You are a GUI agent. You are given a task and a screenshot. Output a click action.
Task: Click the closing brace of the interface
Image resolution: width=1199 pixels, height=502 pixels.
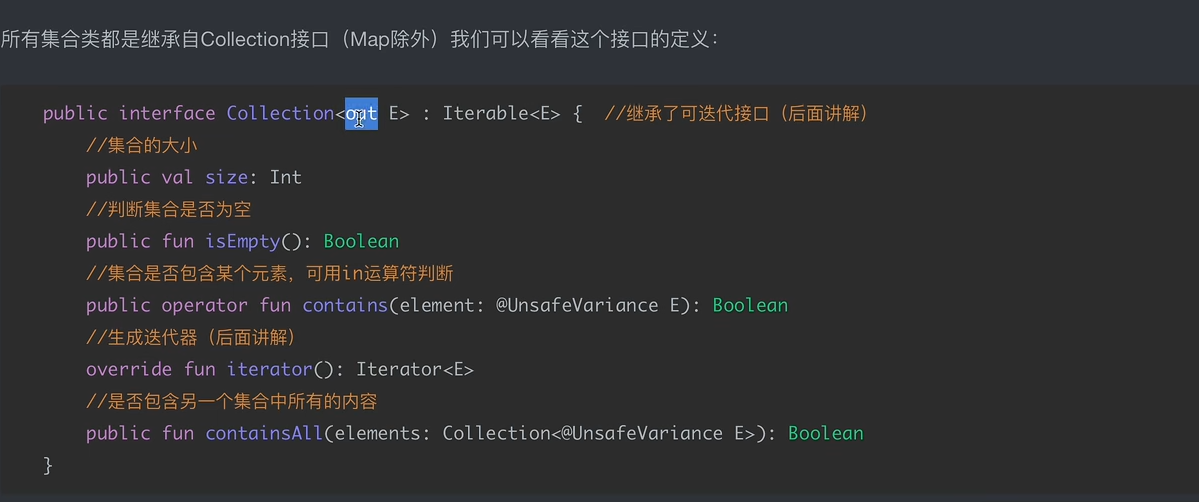tap(47, 465)
